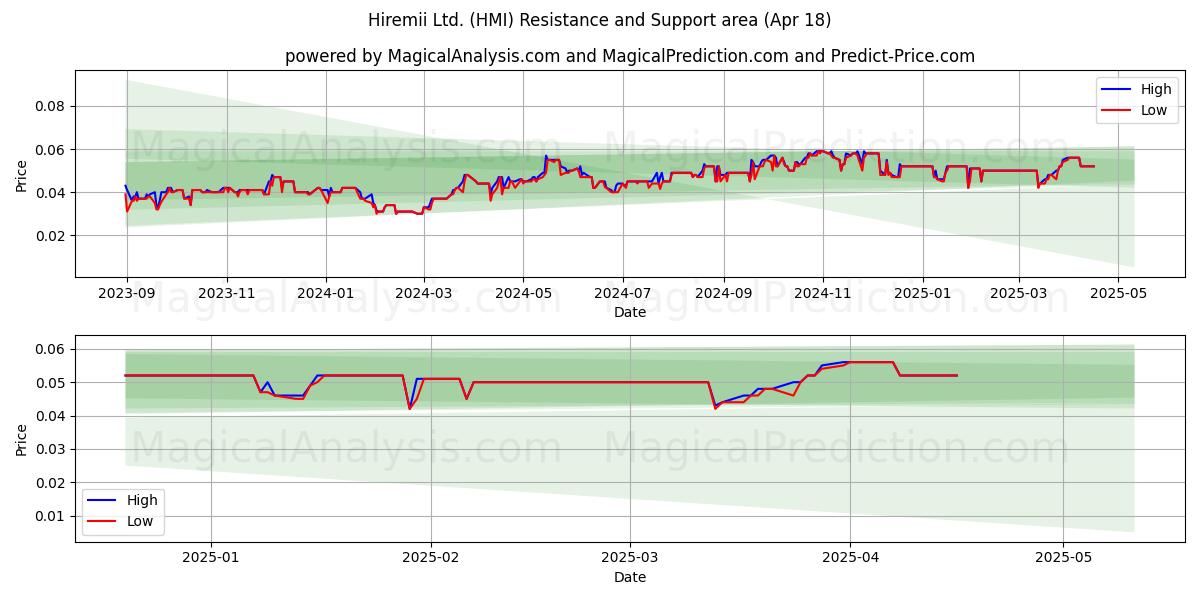Click the '2024-05' tick label on upper axis
Screen dimensions: 1200x600
click(x=524, y=294)
